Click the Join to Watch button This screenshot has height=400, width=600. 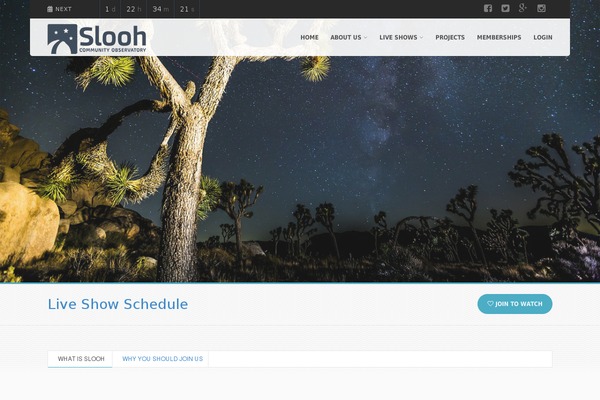tap(515, 304)
